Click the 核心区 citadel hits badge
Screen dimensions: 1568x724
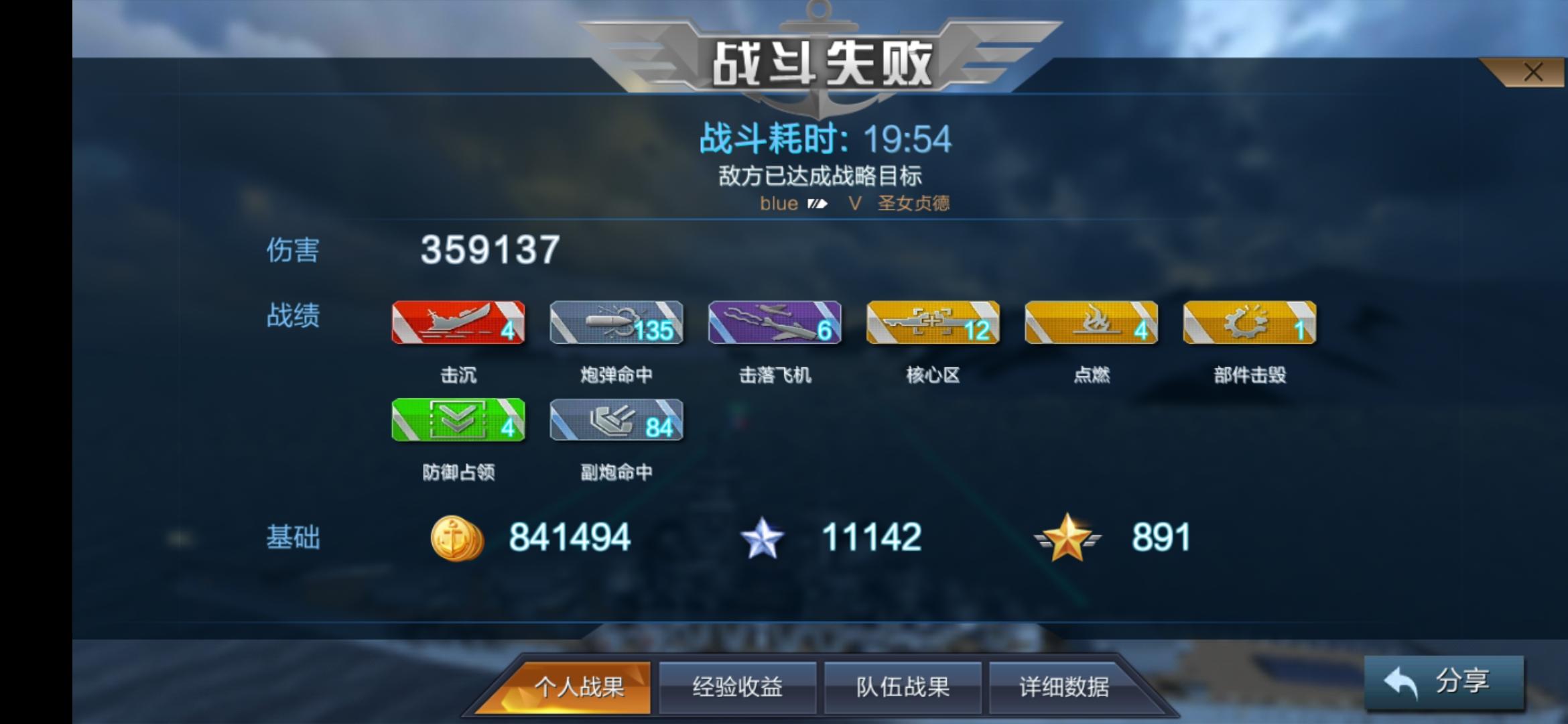coord(933,322)
